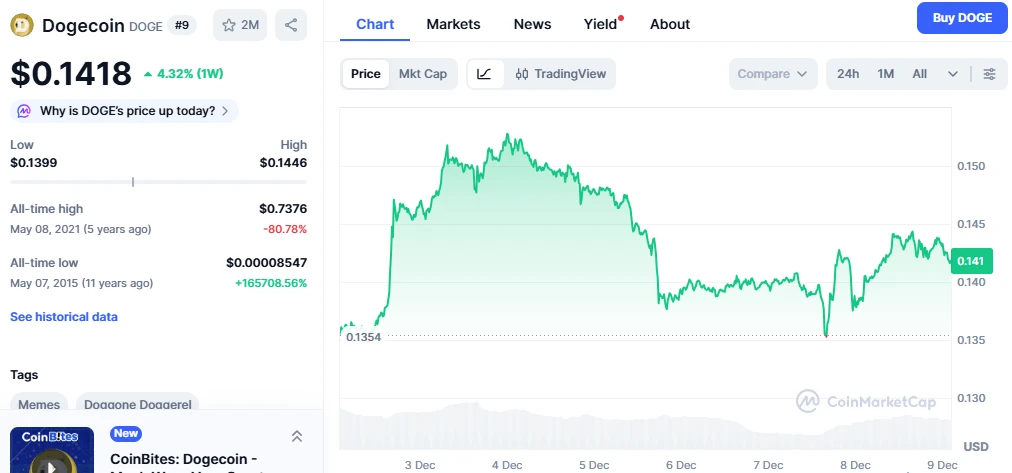This screenshot has height=473, width=1012.
Task: Switch to the line chart icon
Action: tap(484, 74)
